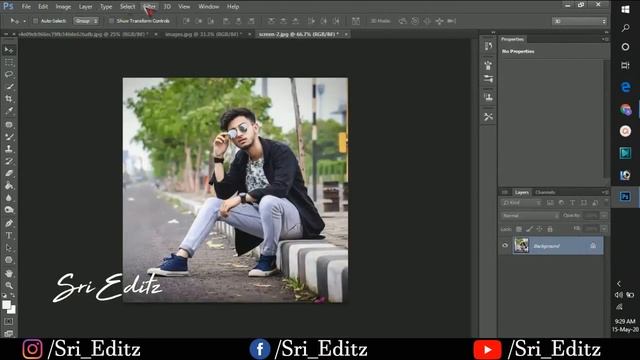Switch to the images.jpg document tab
This screenshot has height=360, width=640.
203,34
